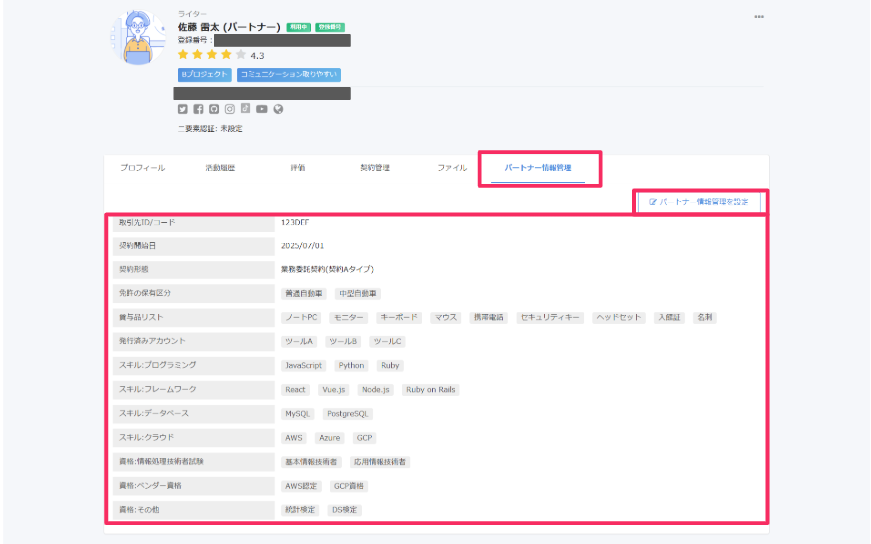Click the Ruby on Rails chip

click(431, 390)
